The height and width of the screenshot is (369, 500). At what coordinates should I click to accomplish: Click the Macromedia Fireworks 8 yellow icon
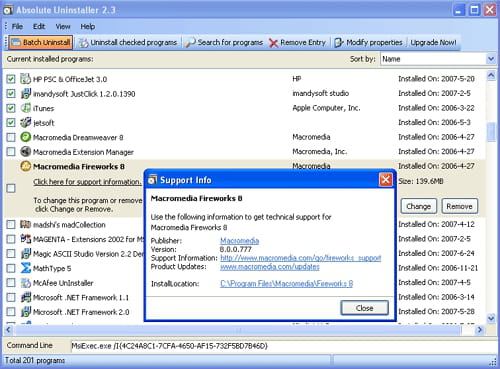25,166
